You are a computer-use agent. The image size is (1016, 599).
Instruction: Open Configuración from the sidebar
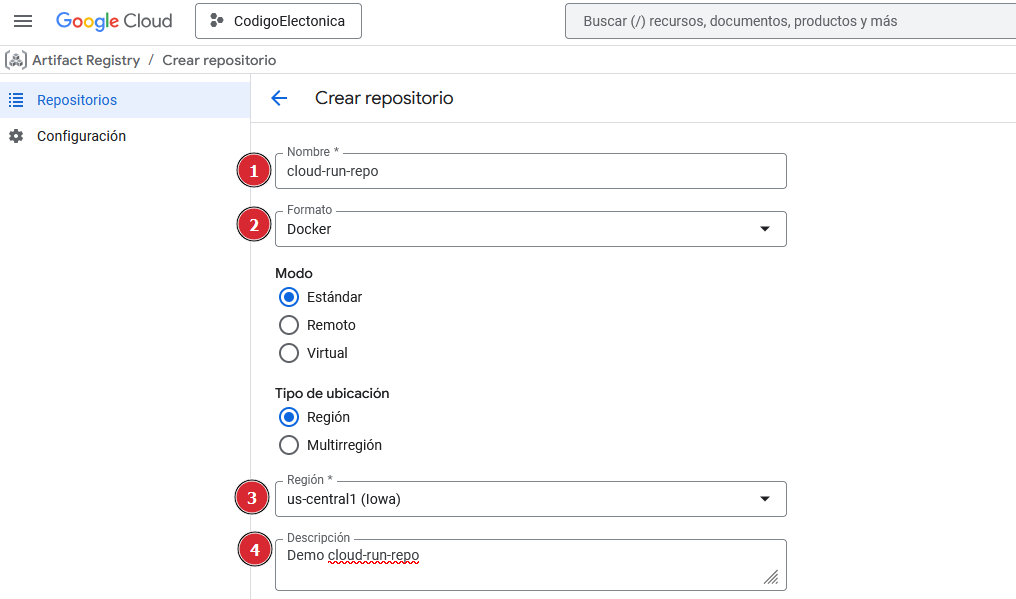point(80,135)
